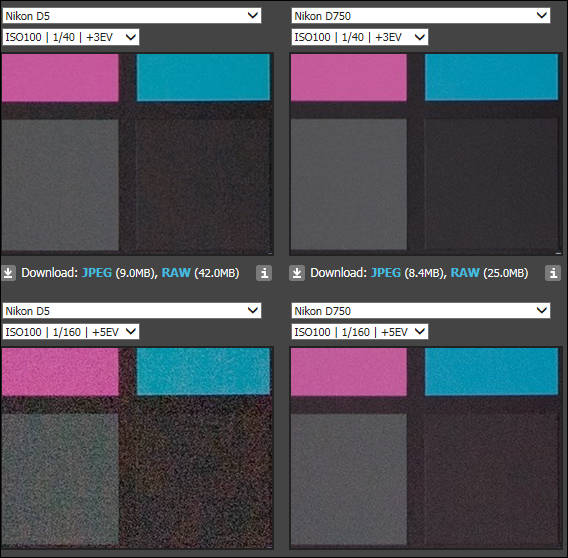Image resolution: width=568 pixels, height=558 pixels.
Task: Open the top-left Nikon D5 camera dropdown
Action: coord(132,16)
